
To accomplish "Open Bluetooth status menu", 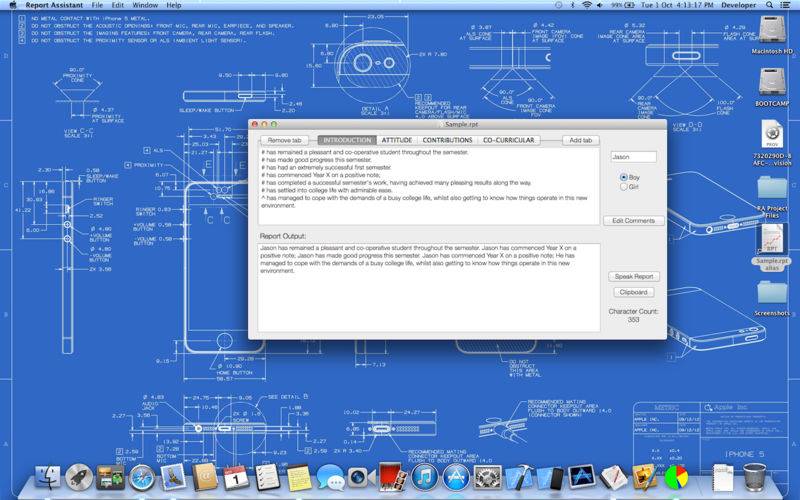I will click(x=572, y=5).
